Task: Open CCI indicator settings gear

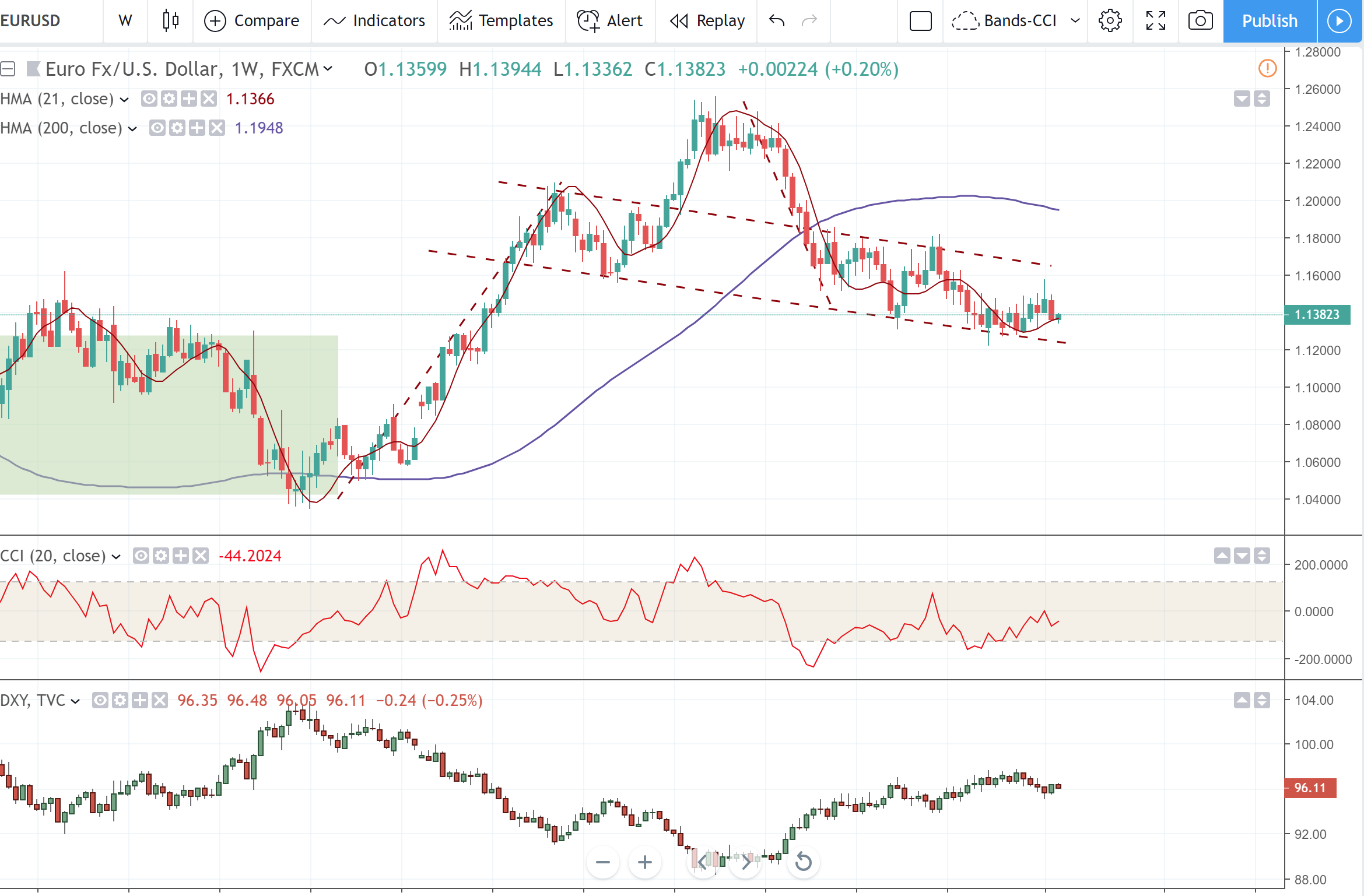Action: click(161, 556)
